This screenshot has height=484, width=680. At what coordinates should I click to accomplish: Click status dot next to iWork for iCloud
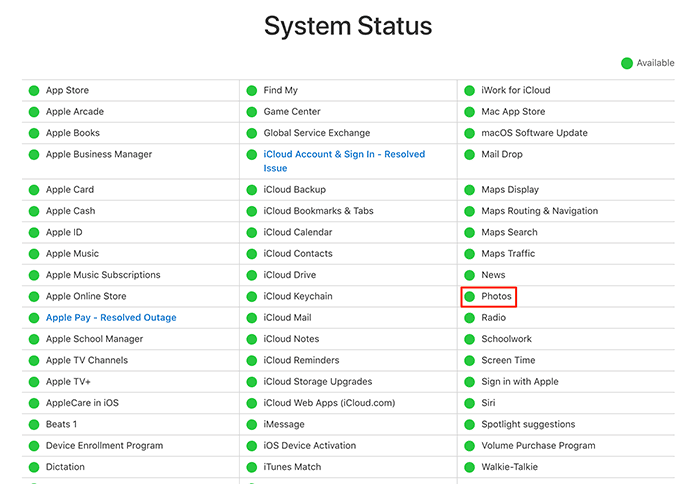pyautogui.click(x=469, y=91)
